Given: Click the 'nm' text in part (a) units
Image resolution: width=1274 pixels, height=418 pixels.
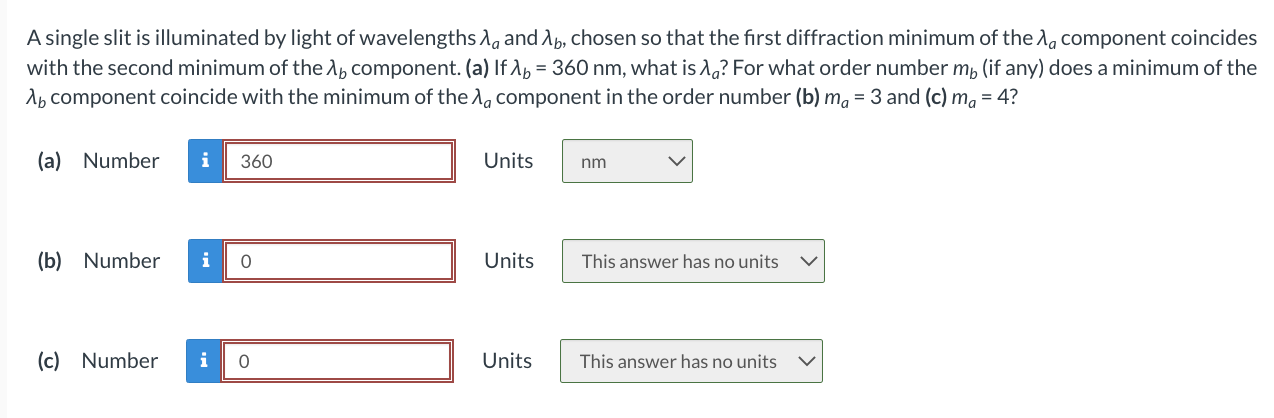Looking at the screenshot, I should click(593, 162).
